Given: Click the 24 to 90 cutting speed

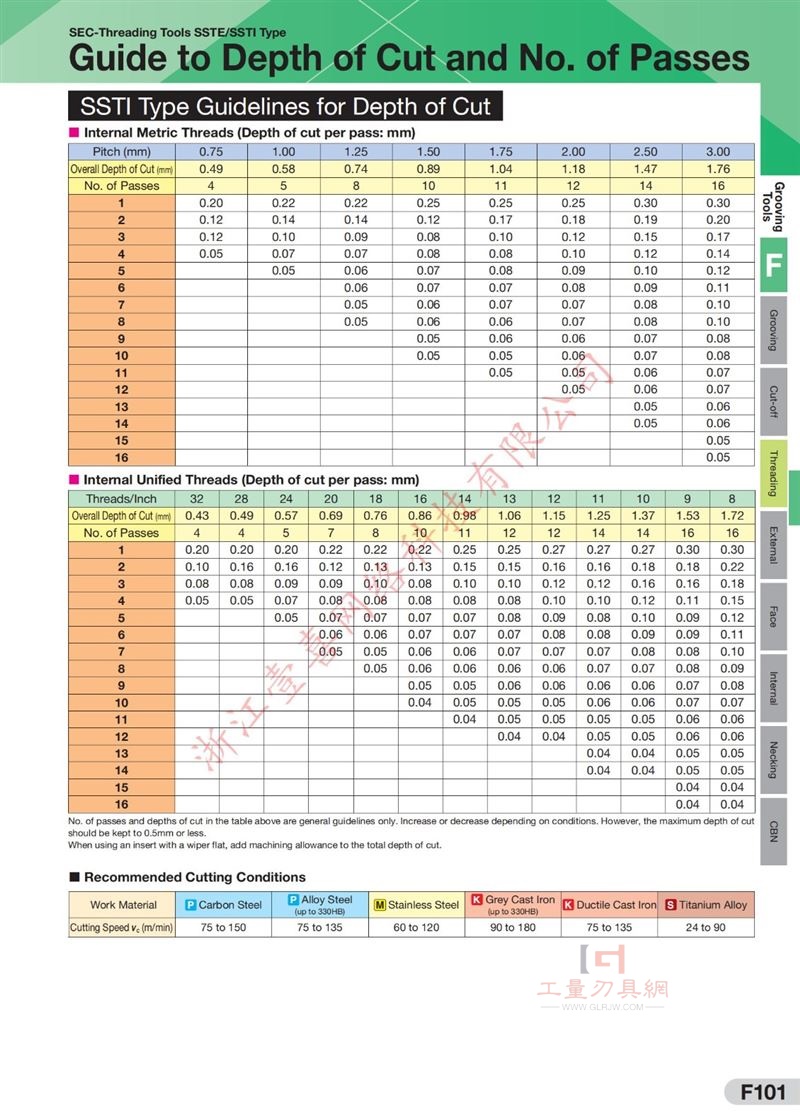Looking at the screenshot, I should click(x=706, y=927).
